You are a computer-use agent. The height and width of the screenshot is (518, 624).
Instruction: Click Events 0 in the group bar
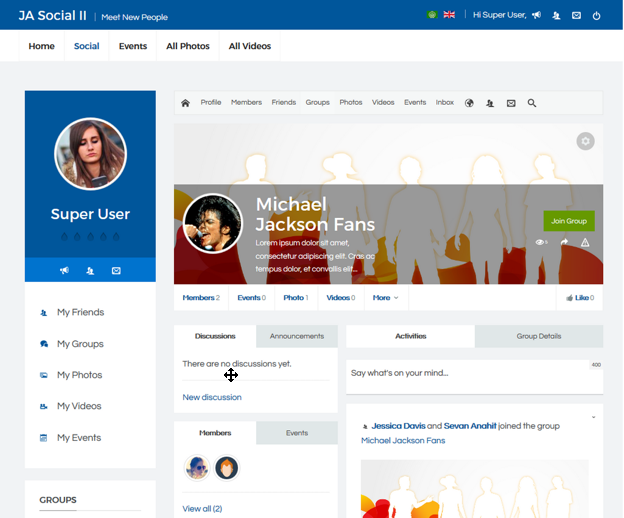(252, 298)
